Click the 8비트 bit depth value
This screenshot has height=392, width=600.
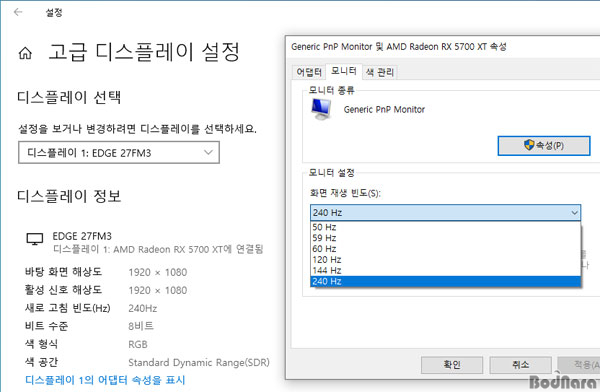[141, 326]
